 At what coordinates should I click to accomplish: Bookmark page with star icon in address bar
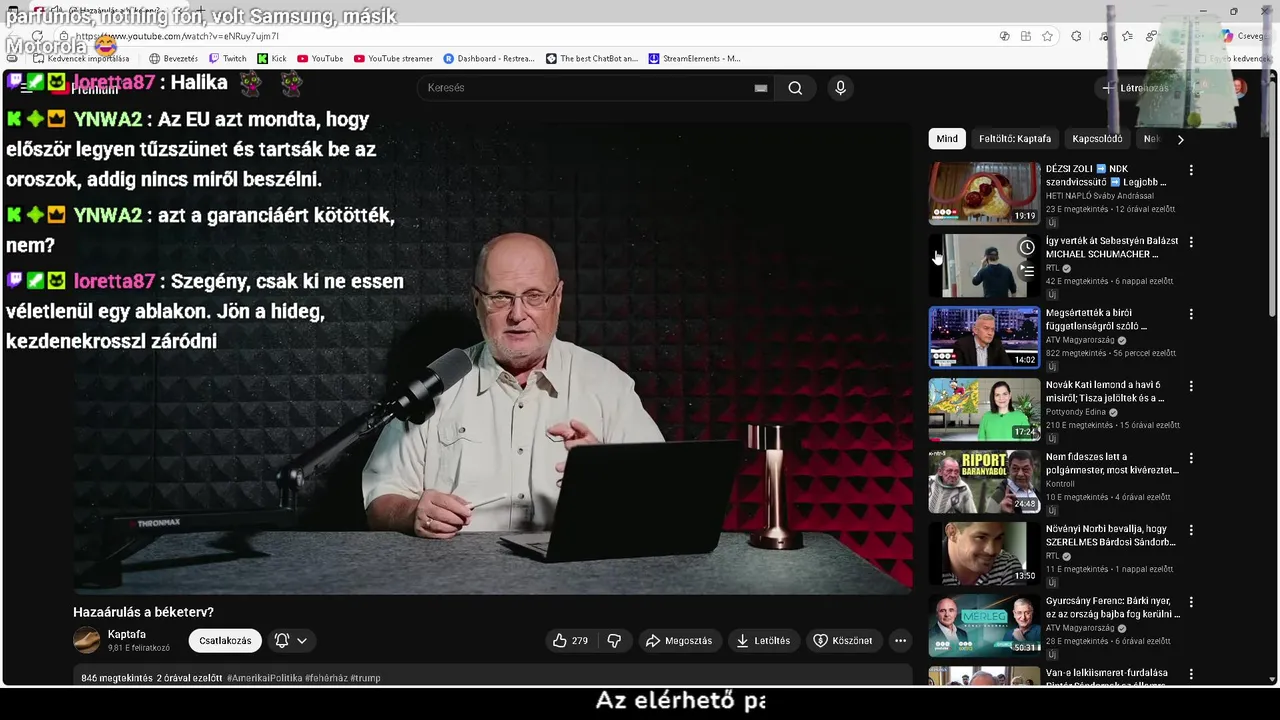click(1047, 36)
